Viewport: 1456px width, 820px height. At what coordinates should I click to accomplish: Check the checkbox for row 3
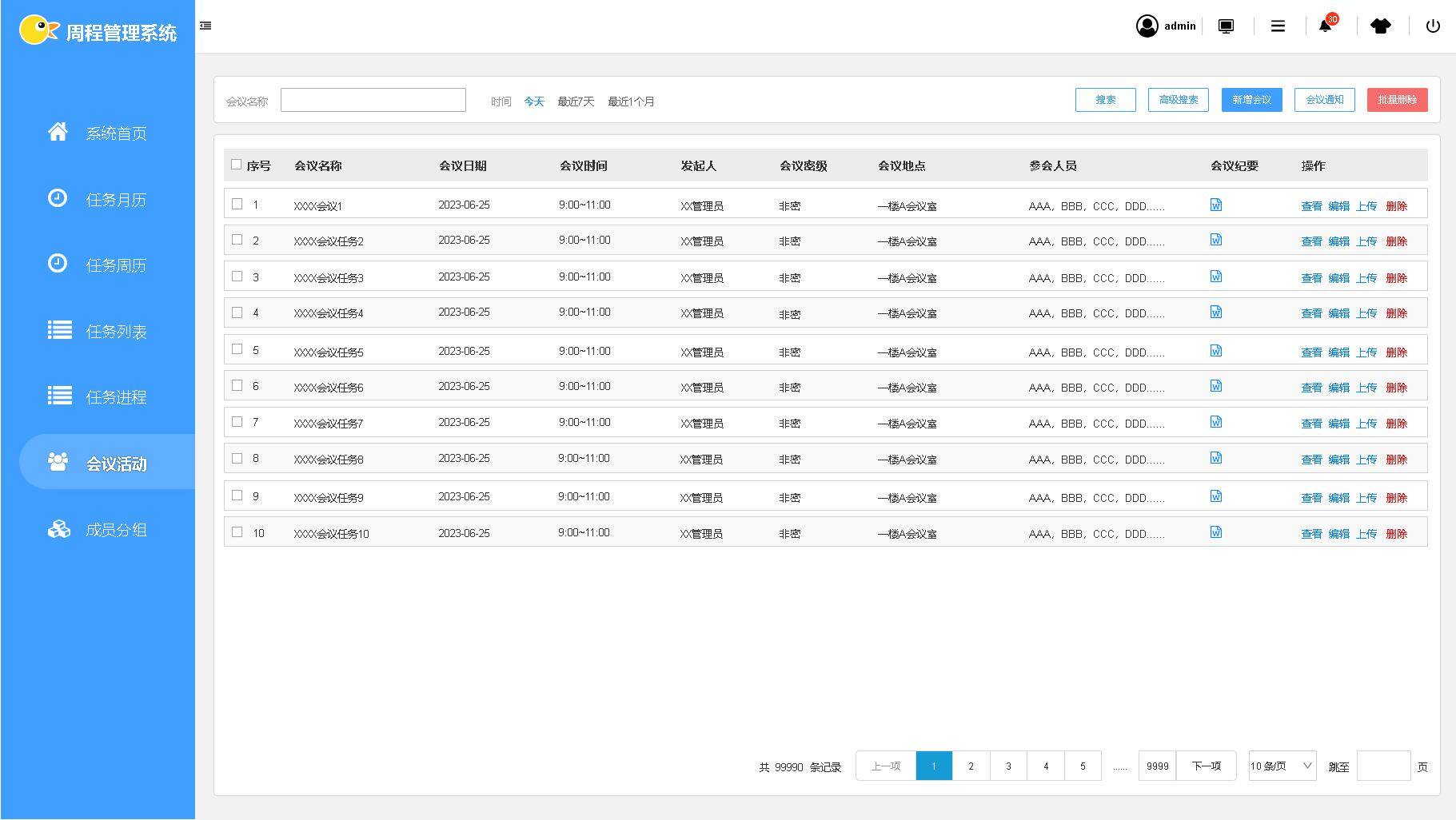[x=237, y=277]
